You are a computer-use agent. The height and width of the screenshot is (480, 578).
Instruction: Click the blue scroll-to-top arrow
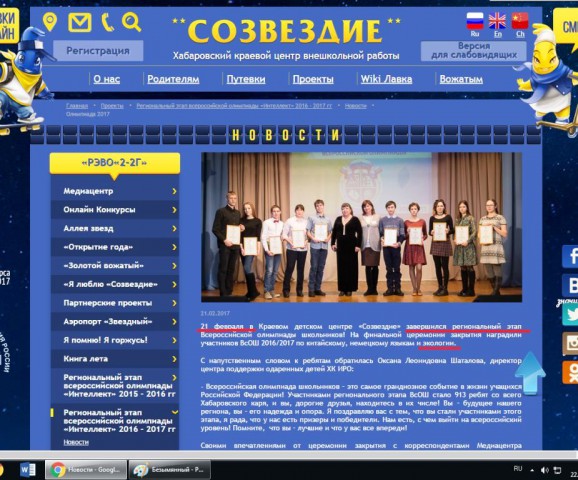[x=530, y=373]
